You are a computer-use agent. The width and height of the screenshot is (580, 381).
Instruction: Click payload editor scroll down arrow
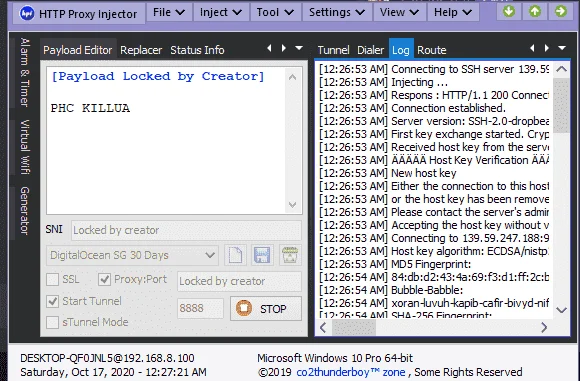coord(292,205)
